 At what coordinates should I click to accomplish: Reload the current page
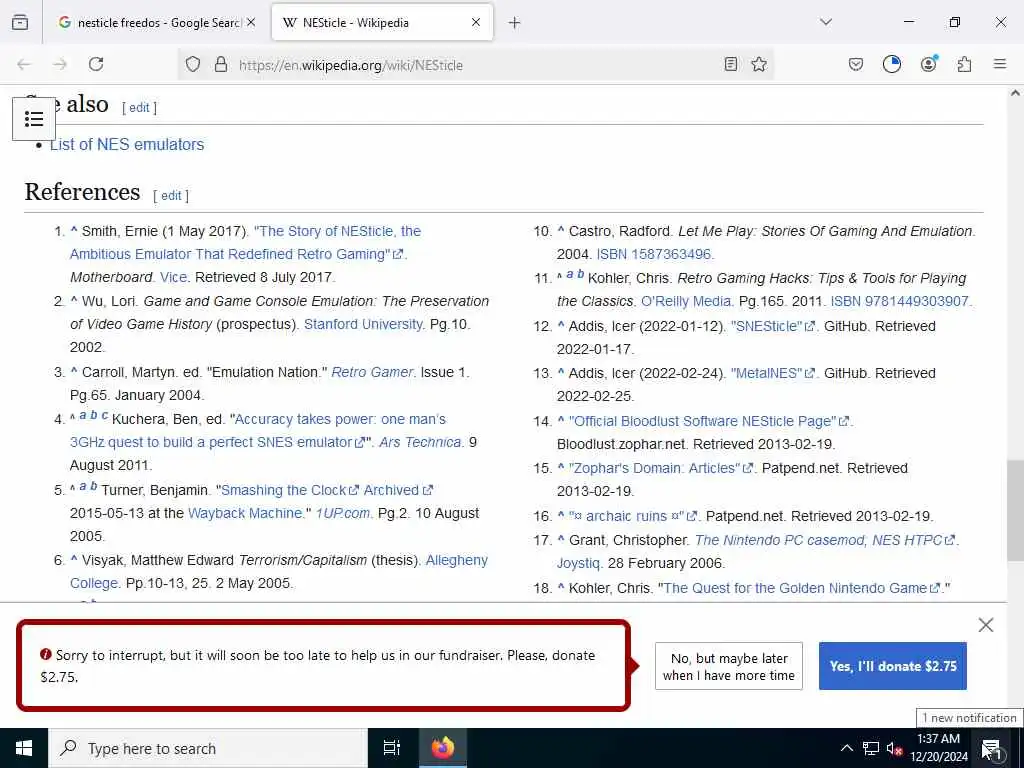coord(96,64)
